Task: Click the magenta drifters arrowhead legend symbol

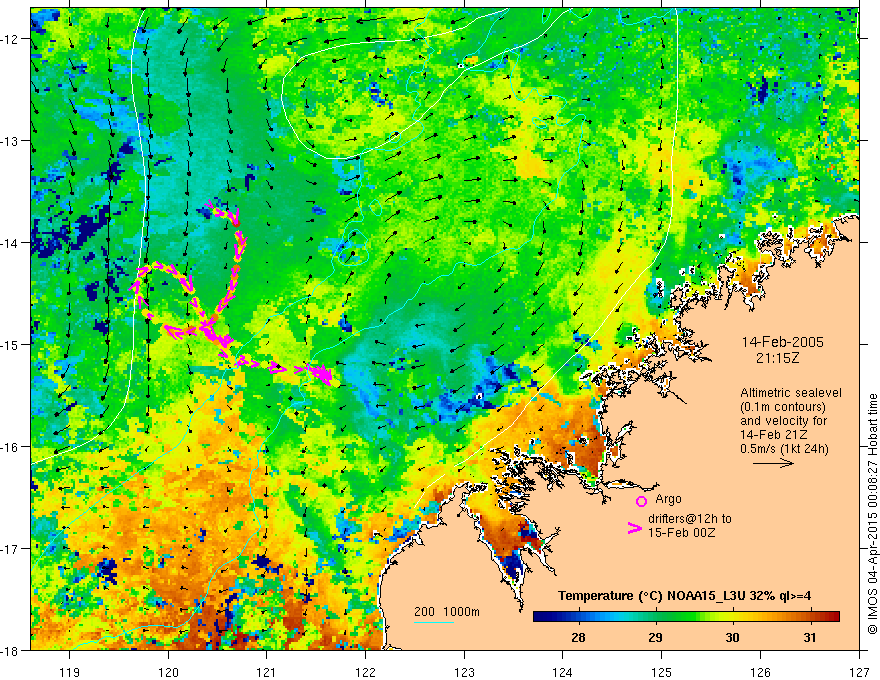Action: 634,527
